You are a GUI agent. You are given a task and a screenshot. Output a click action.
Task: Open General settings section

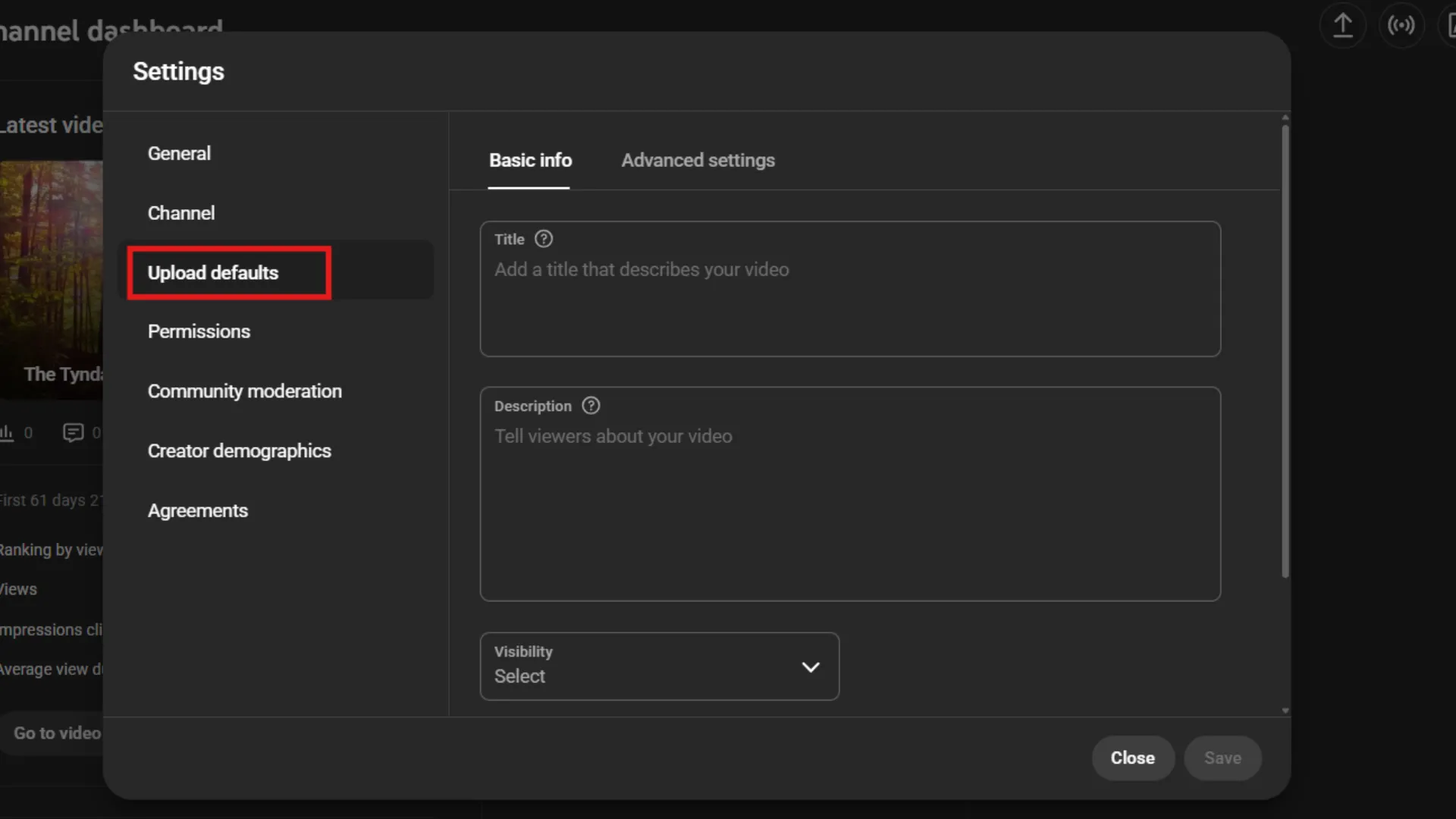pyautogui.click(x=179, y=153)
